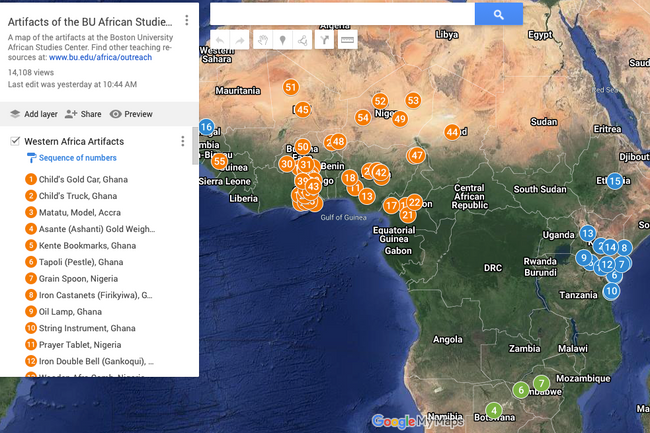This screenshot has height=433, width=650.
Task: Click blue map marker 13 near Uganda
Action: 588,234
